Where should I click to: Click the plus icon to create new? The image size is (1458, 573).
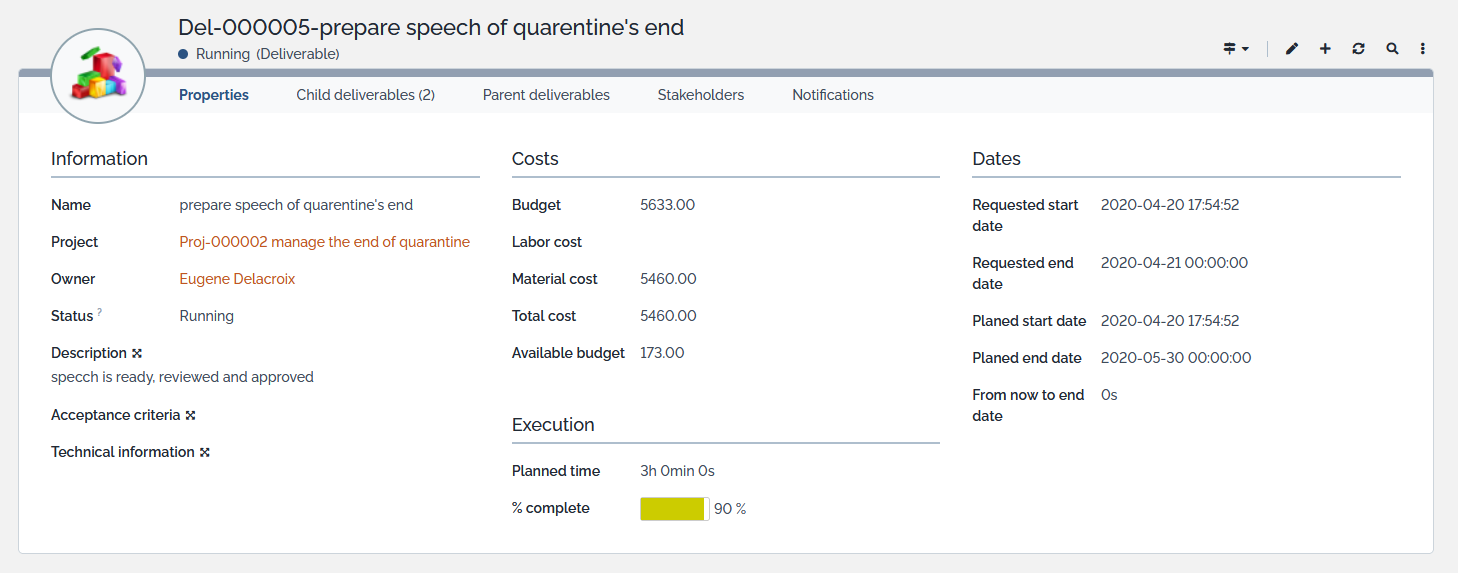tap(1325, 49)
